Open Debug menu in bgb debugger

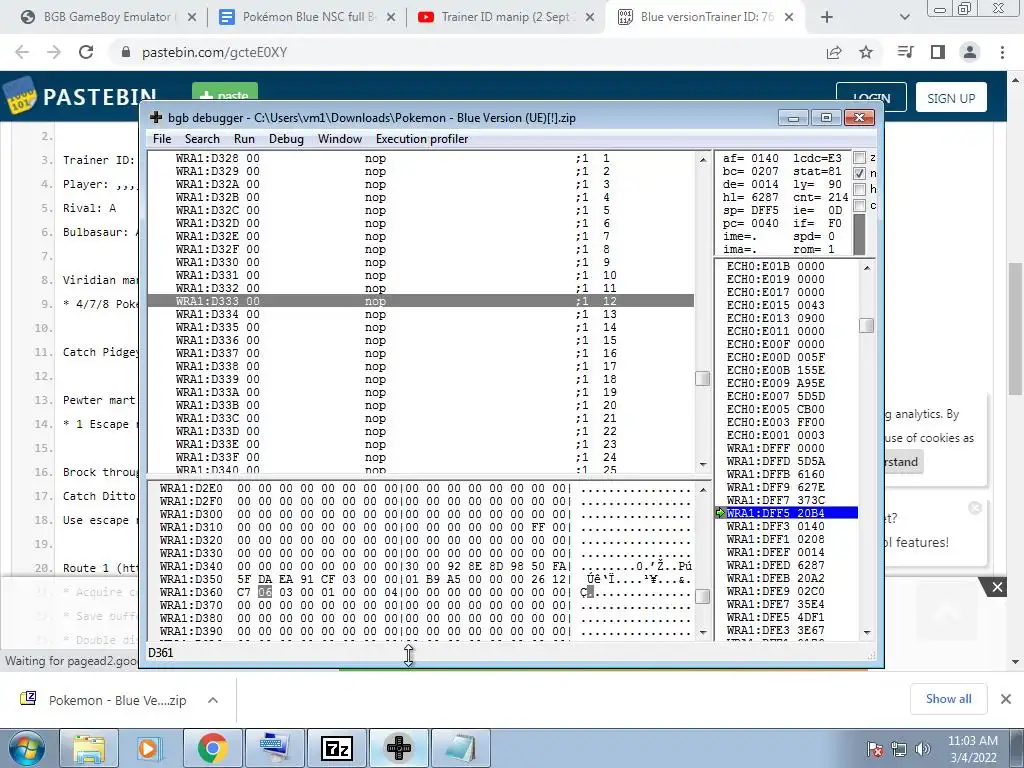click(x=286, y=138)
